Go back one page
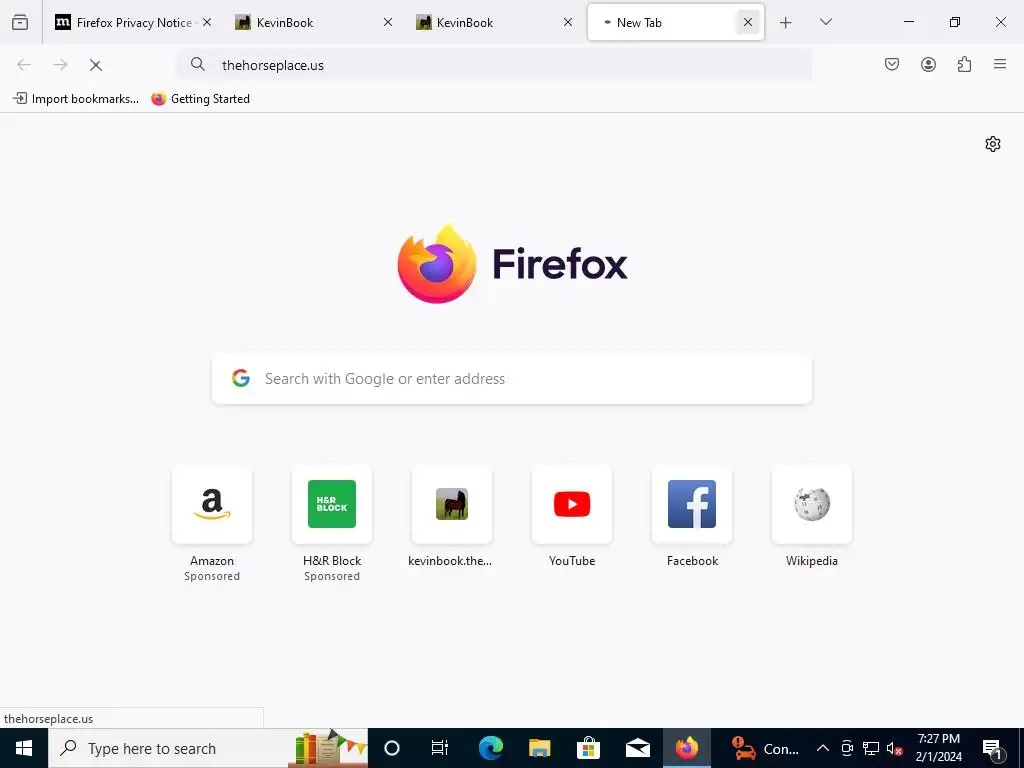 click(24, 65)
